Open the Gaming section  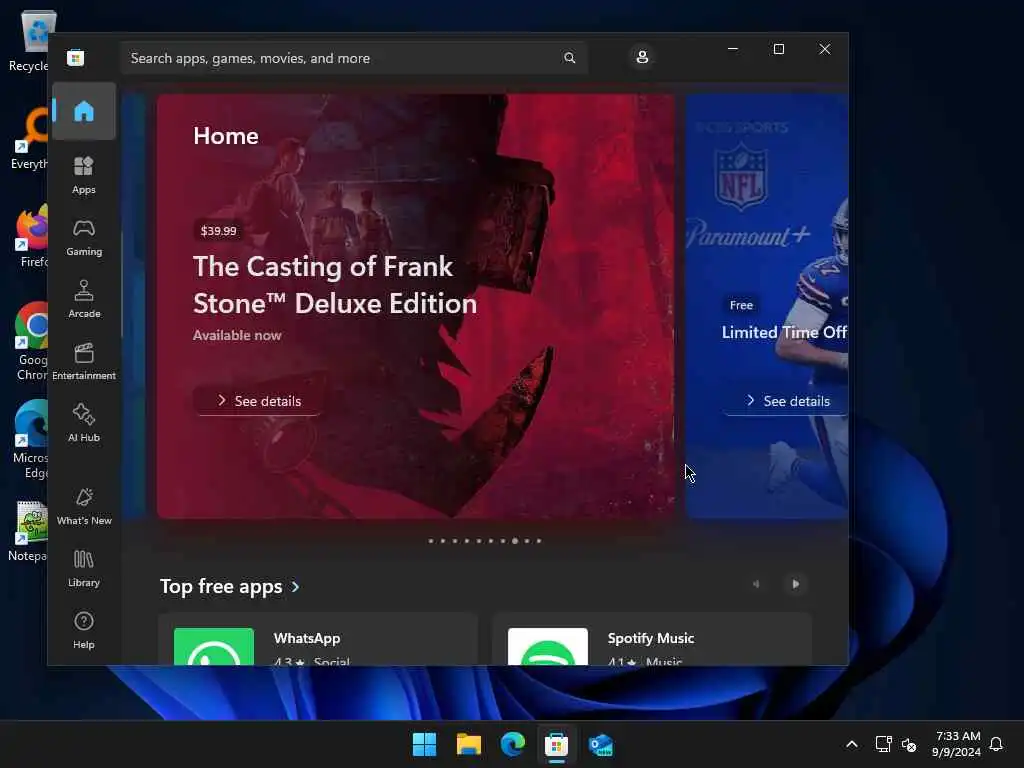click(x=84, y=237)
